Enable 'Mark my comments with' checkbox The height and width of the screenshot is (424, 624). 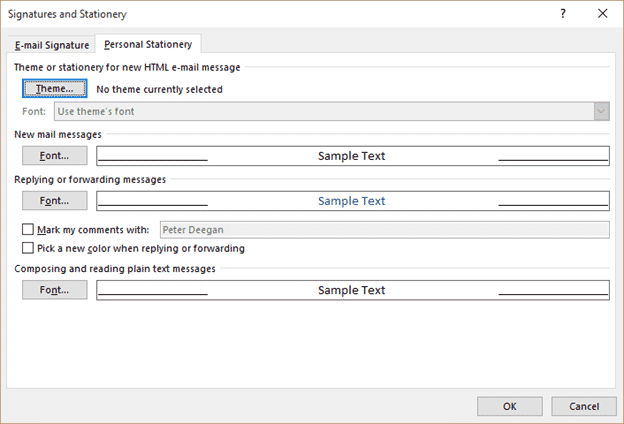[x=27, y=229]
